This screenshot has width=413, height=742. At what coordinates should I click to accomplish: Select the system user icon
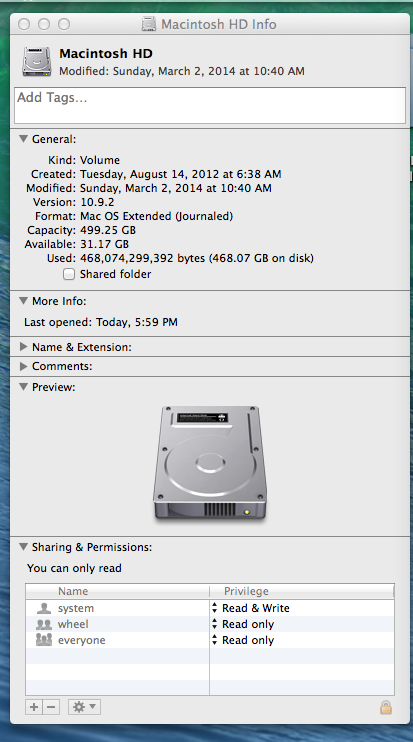(x=44, y=608)
